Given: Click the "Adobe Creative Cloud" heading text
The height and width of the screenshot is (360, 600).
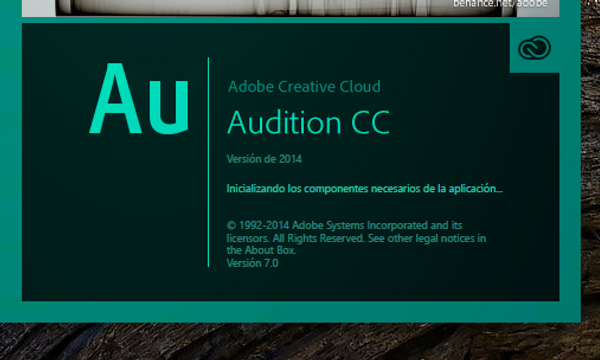Looking at the screenshot, I should [304, 86].
